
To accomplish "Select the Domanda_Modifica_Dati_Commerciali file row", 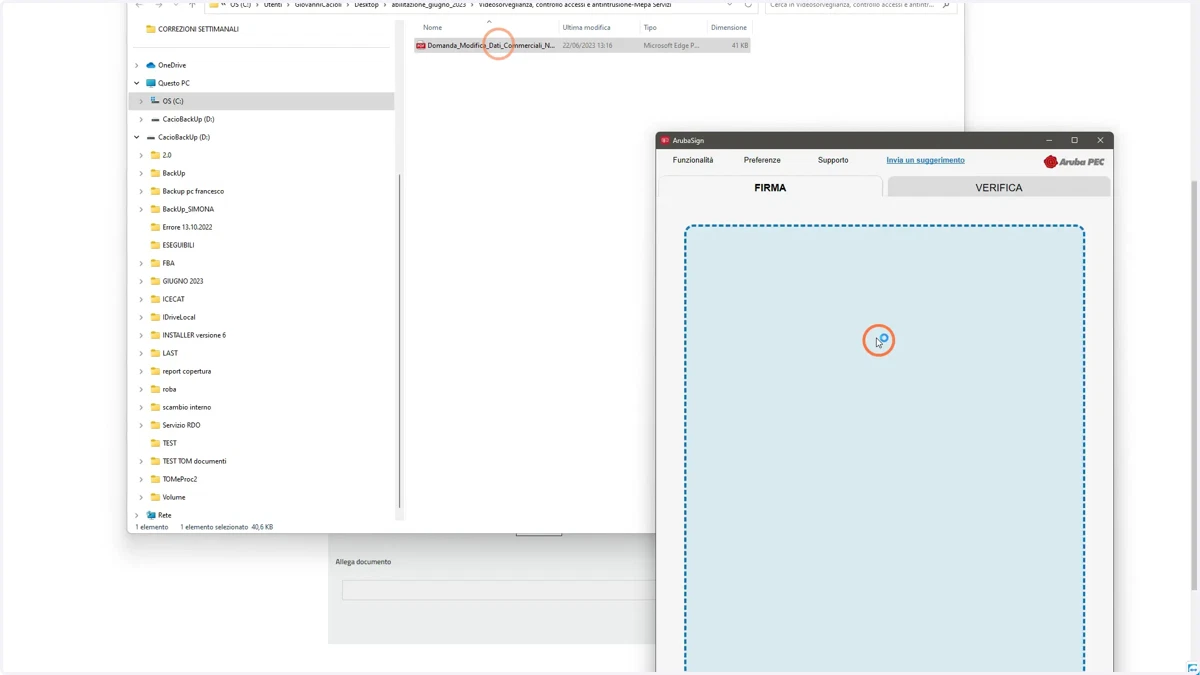I will coord(582,45).
